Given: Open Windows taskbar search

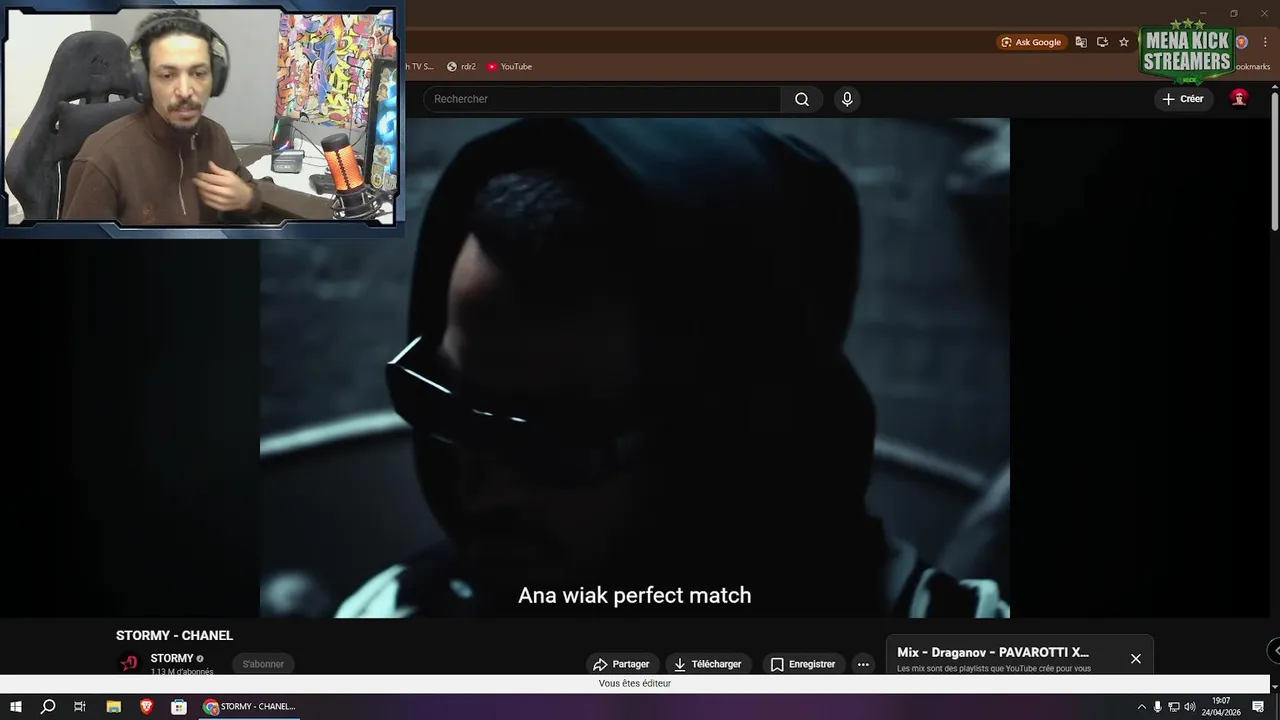Looking at the screenshot, I should 48,706.
